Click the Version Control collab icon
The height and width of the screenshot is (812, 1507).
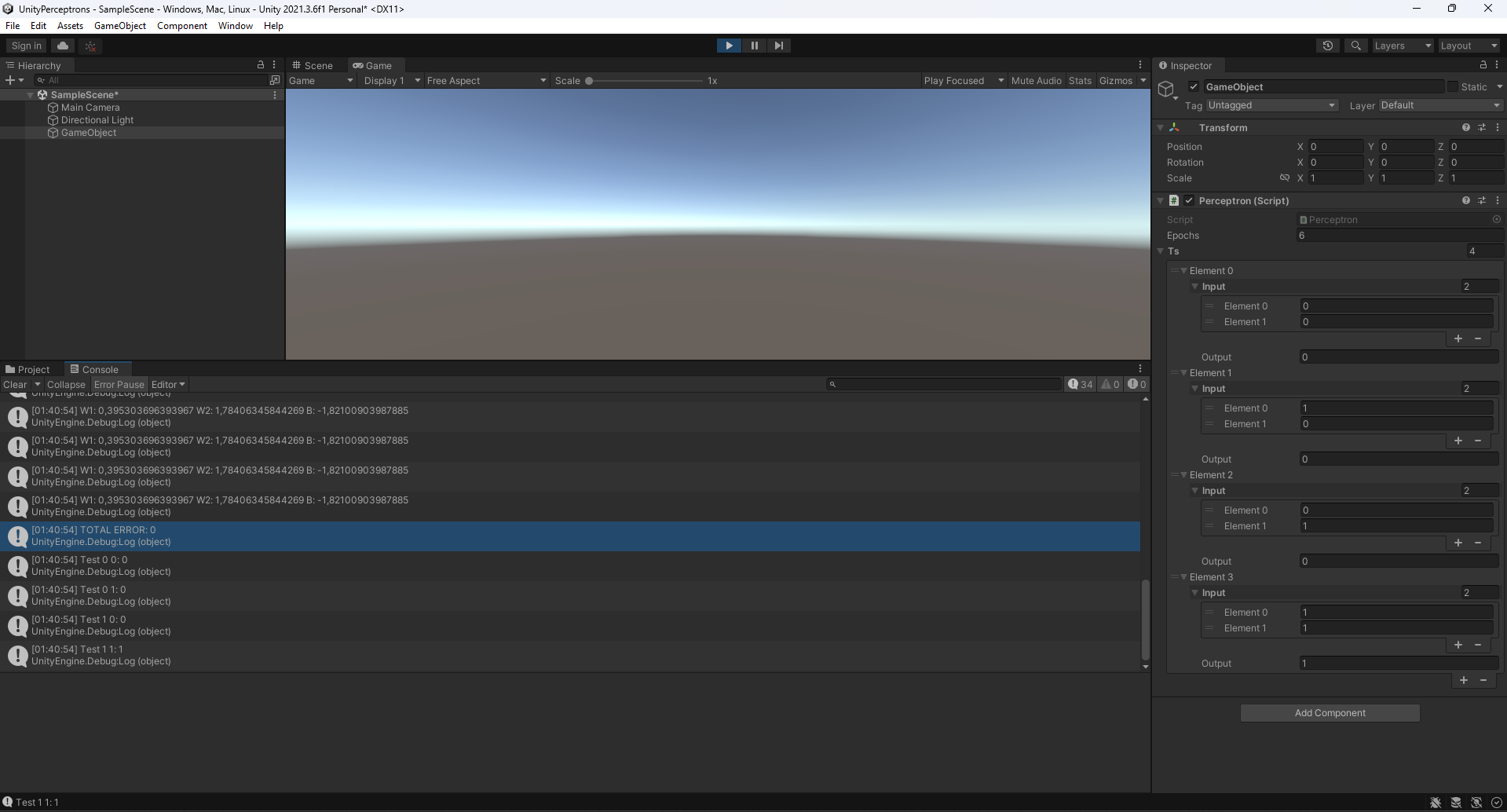(x=91, y=46)
